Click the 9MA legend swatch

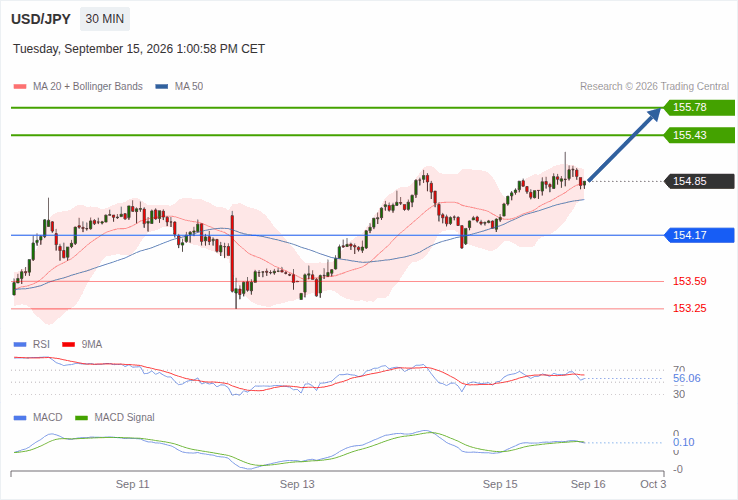(69, 345)
